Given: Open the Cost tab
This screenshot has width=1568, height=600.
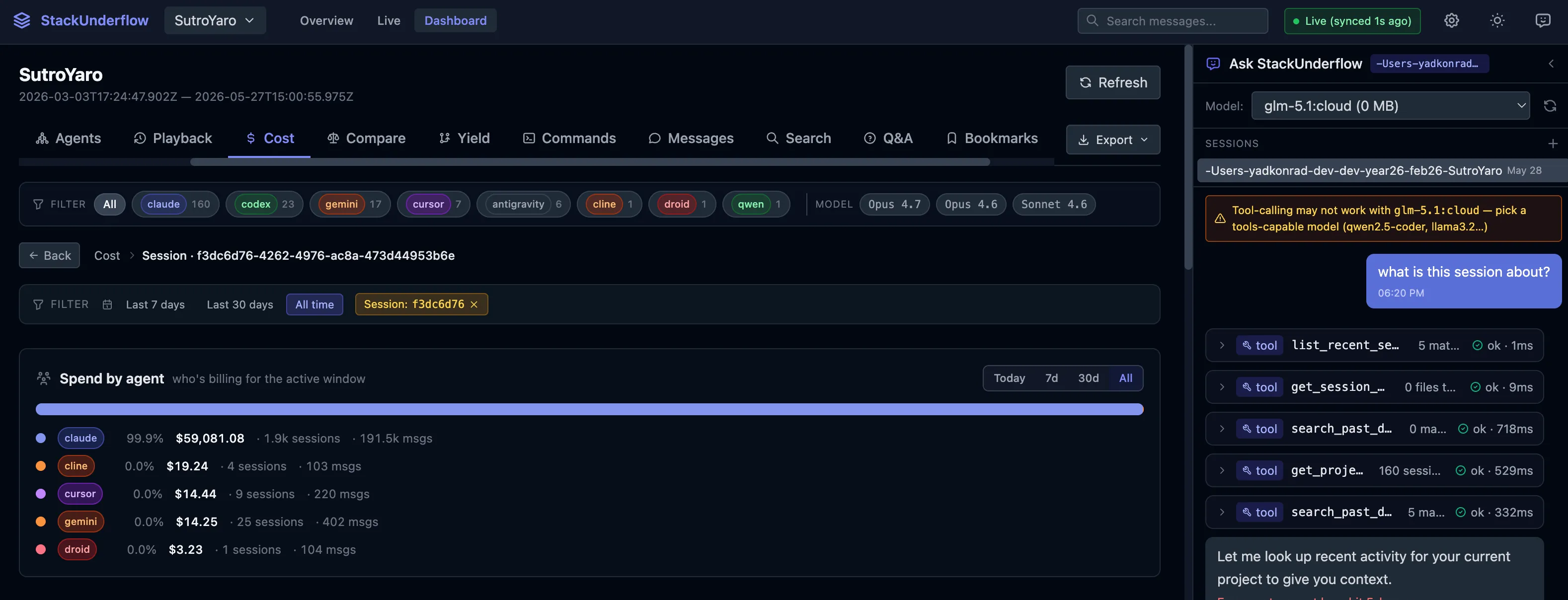Looking at the screenshot, I should 270,139.
